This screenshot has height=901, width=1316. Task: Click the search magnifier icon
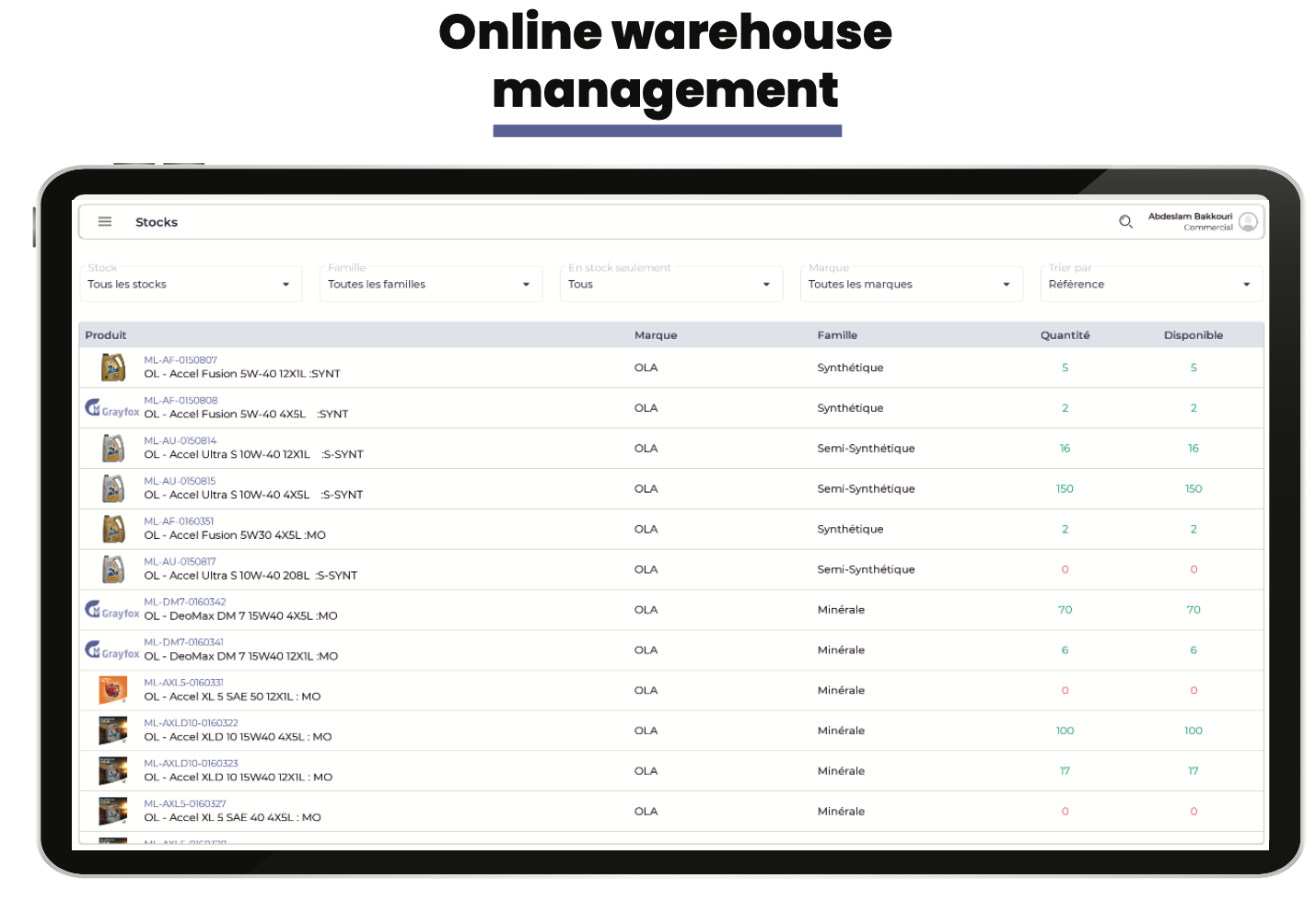tap(1125, 222)
